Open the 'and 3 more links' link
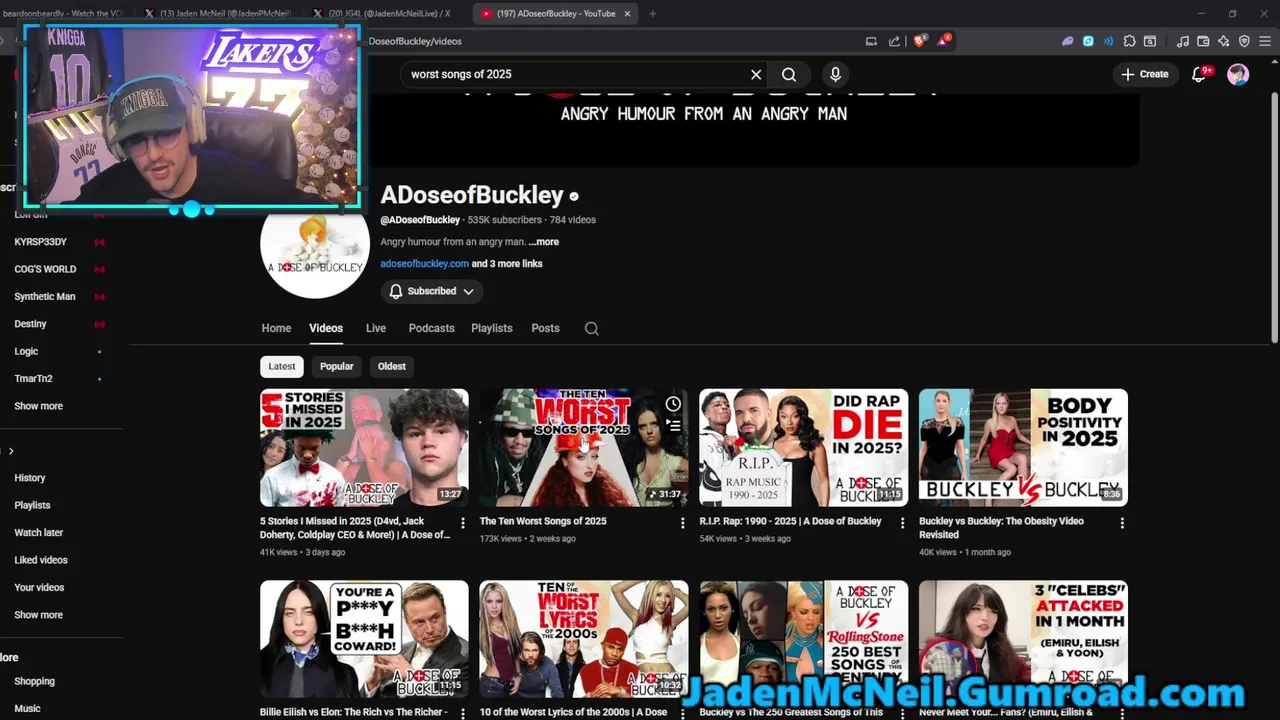The image size is (1280, 720). (507, 264)
